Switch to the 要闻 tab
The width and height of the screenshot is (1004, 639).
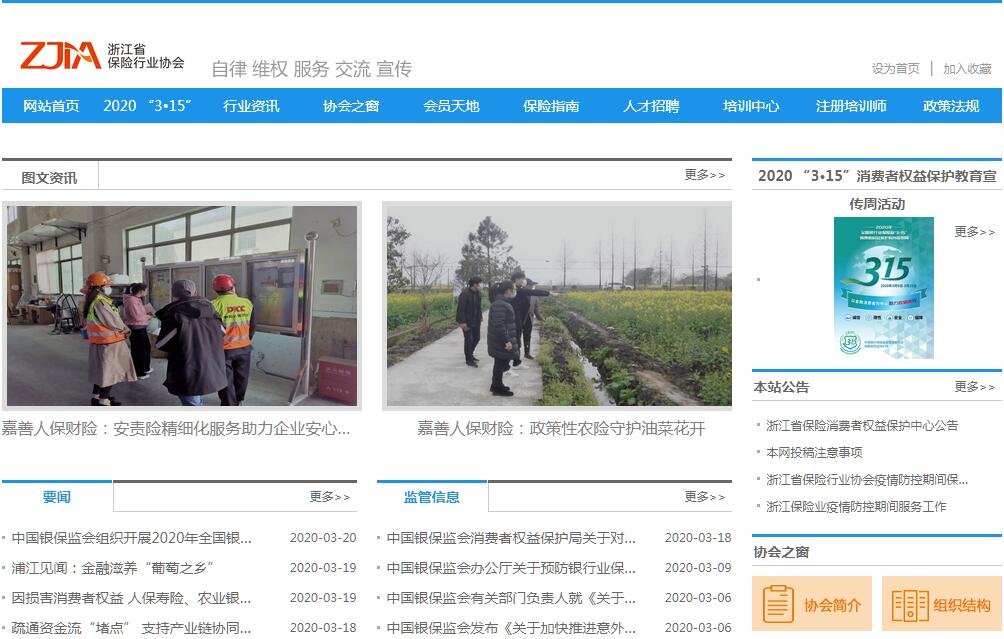57,497
